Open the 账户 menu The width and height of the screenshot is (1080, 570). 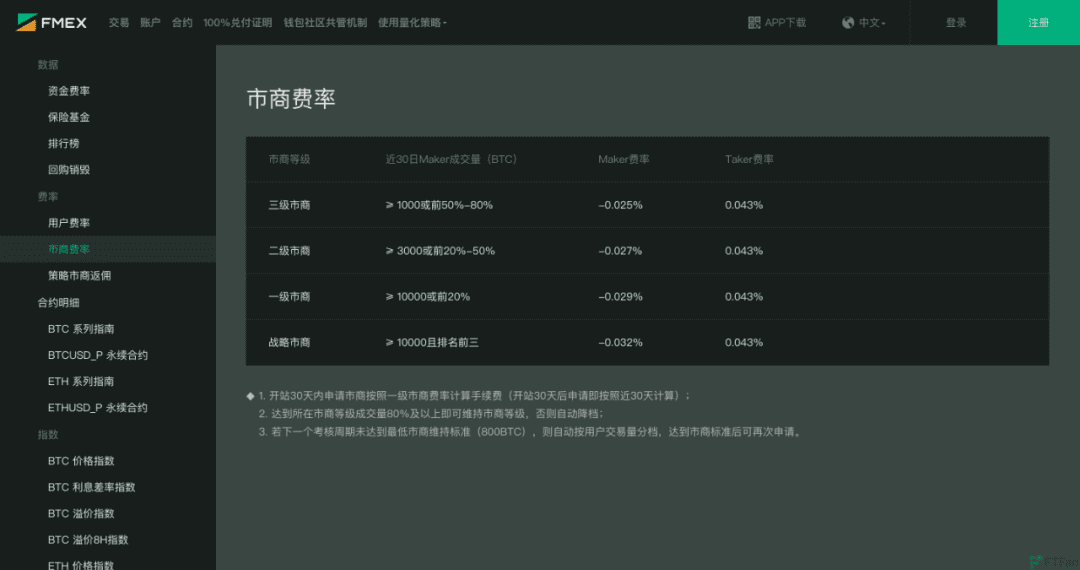click(x=150, y=23)
